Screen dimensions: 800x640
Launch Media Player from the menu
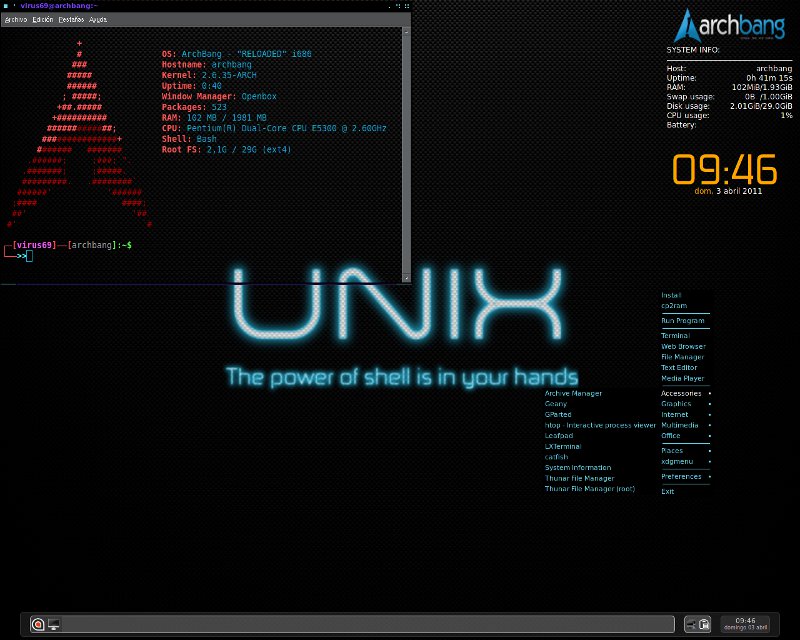pos(685,378)
